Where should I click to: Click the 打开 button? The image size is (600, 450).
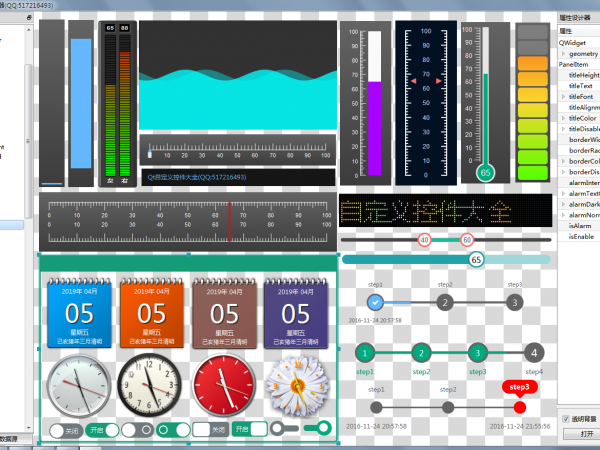click(586, 434)
